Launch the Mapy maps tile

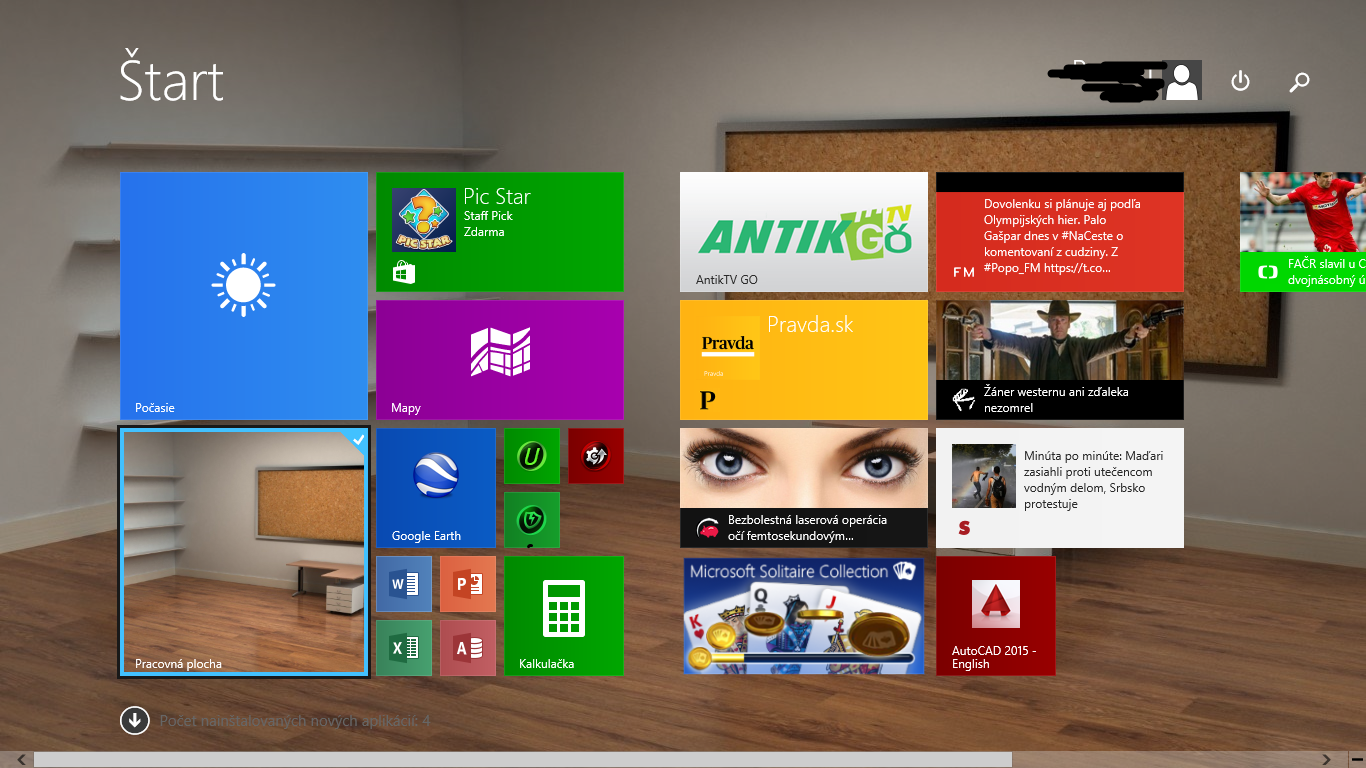pos(500,360)
